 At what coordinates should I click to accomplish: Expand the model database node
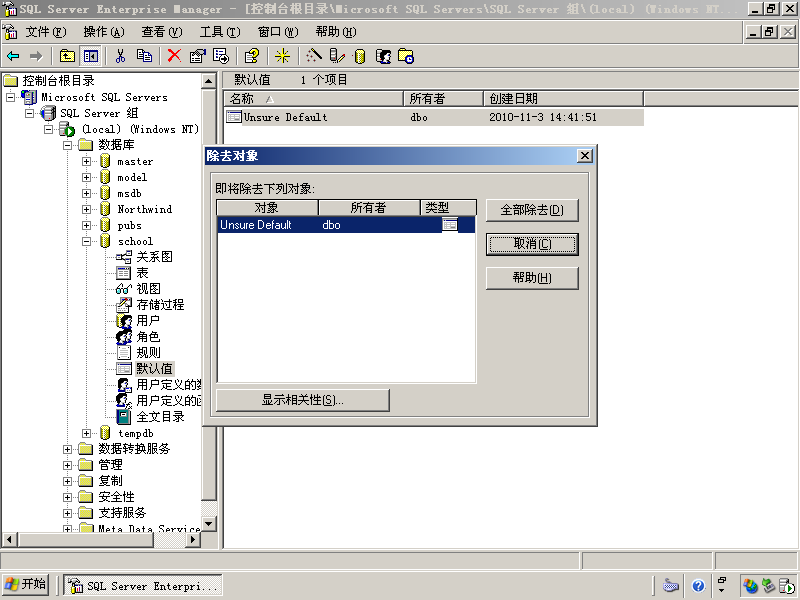tap(86, 178)
